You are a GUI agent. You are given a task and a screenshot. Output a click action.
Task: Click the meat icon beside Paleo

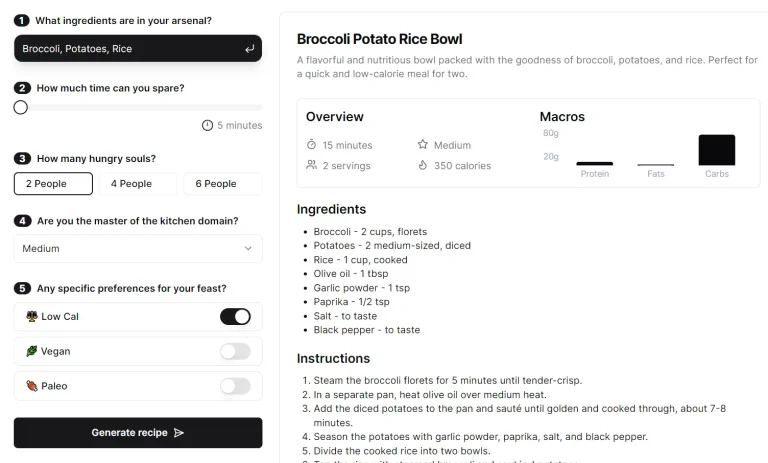tap(31, 386)
